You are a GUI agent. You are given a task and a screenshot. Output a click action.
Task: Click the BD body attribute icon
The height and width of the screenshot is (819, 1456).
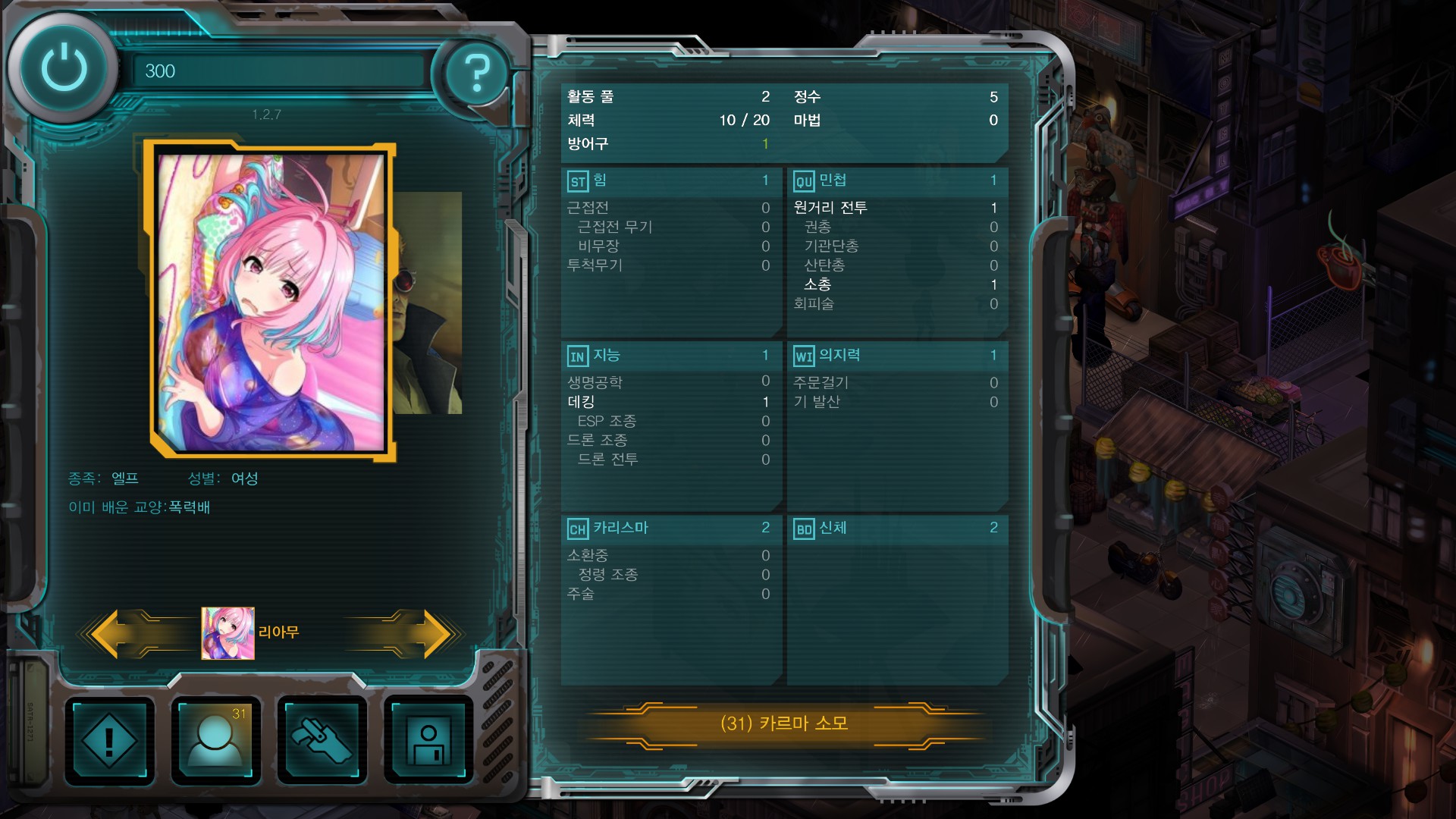(804, 529)
